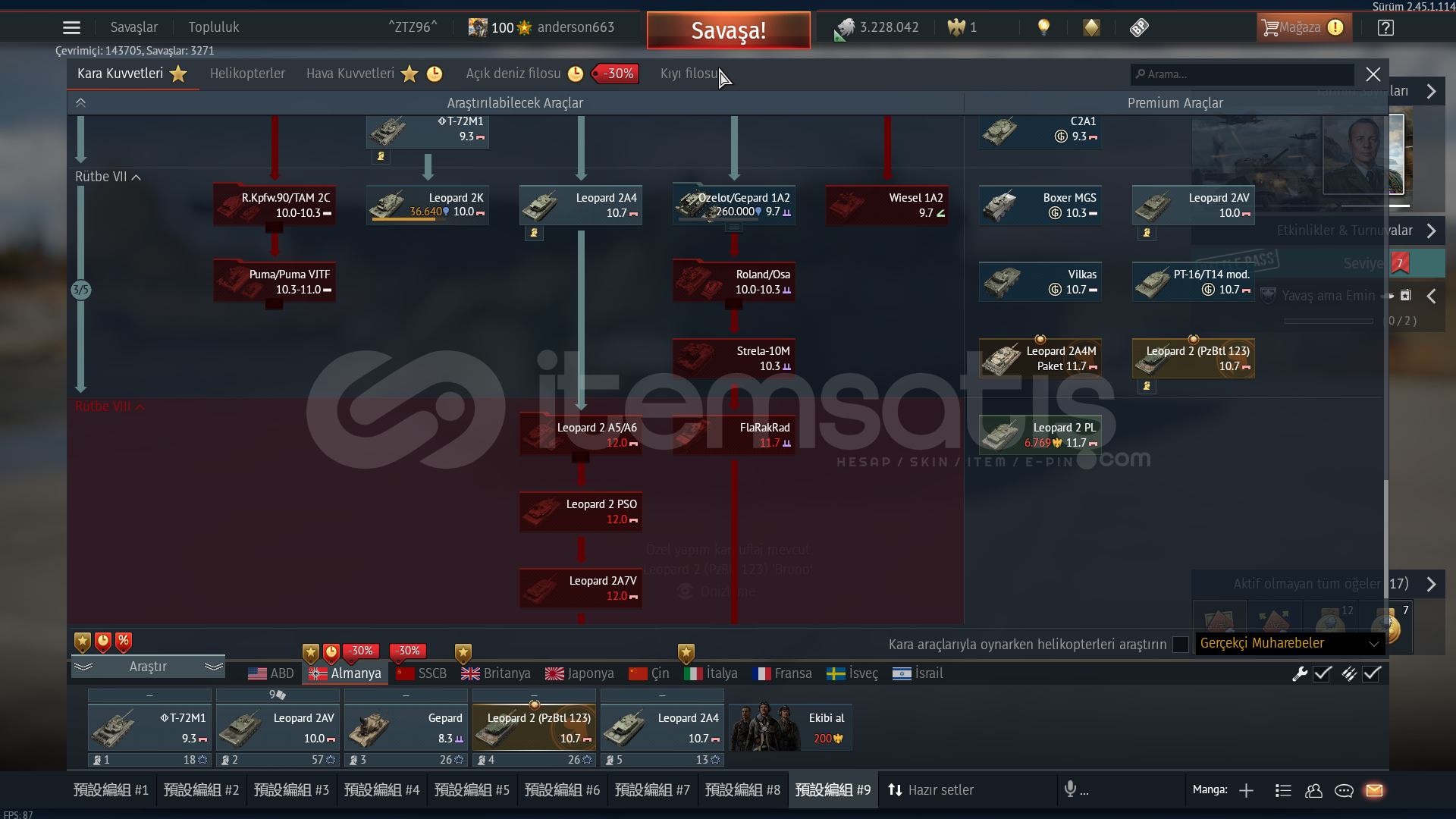Select the Seviye battle pass progress bar

[x=1318, y=263]
